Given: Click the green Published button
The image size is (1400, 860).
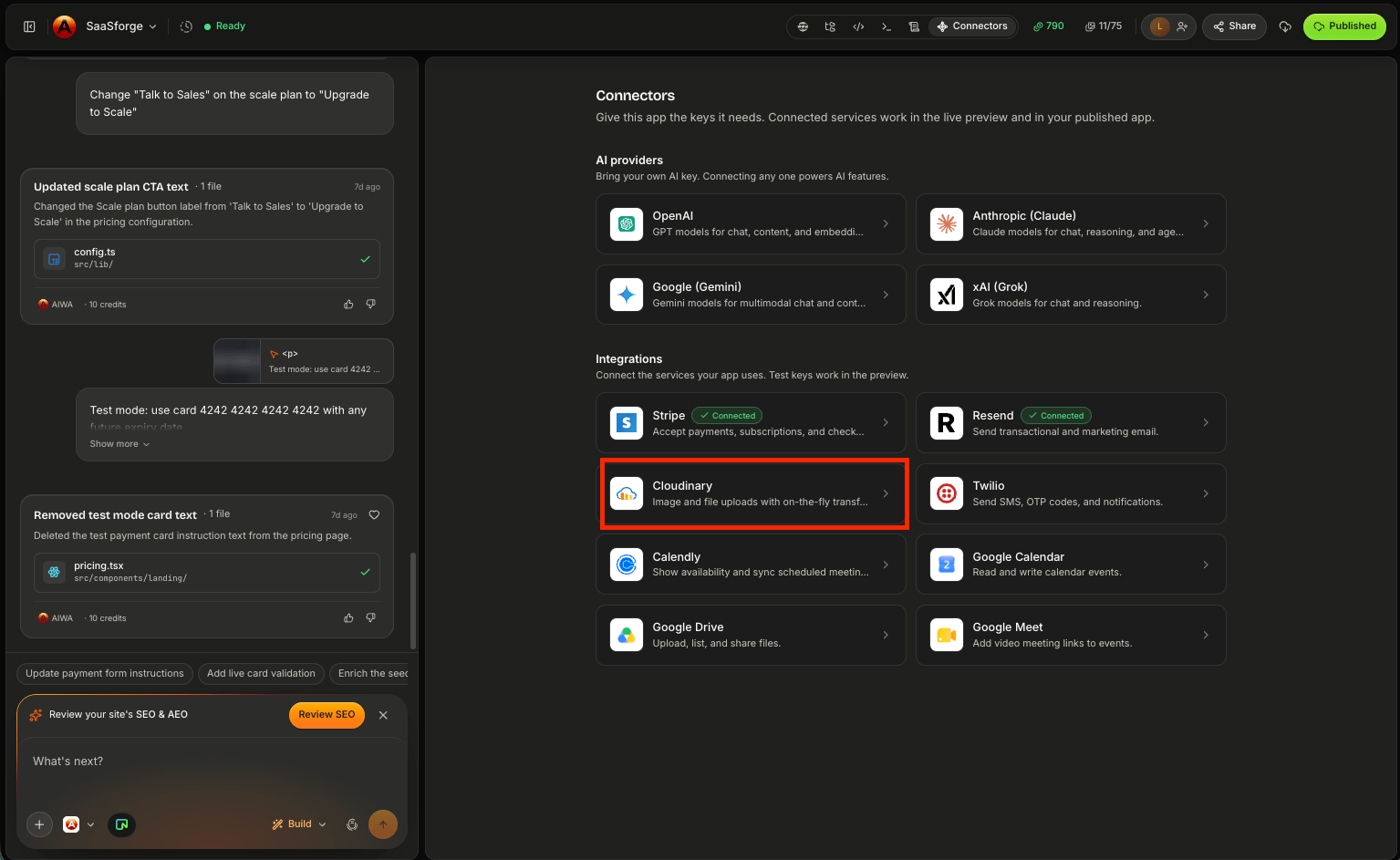Looking at the screenshot, I should [1344, 26].
